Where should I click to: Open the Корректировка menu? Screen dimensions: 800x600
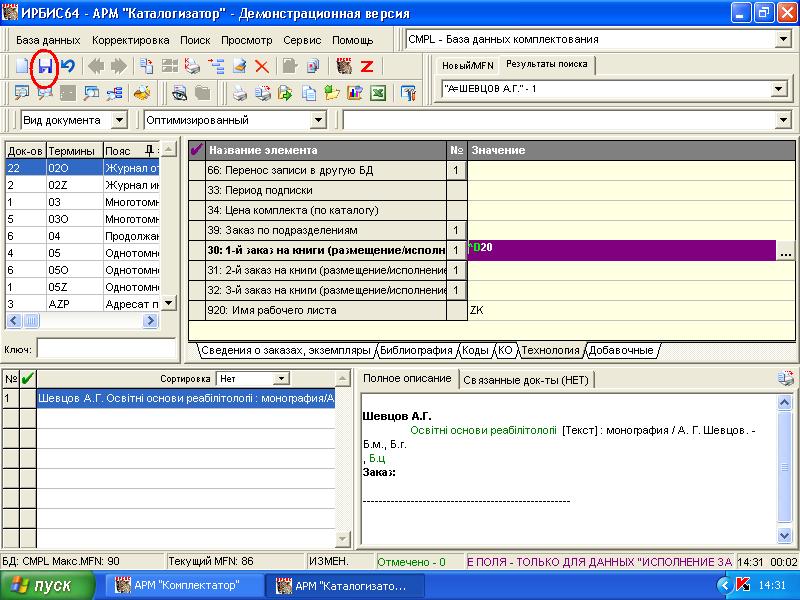[x=130, y=40]
